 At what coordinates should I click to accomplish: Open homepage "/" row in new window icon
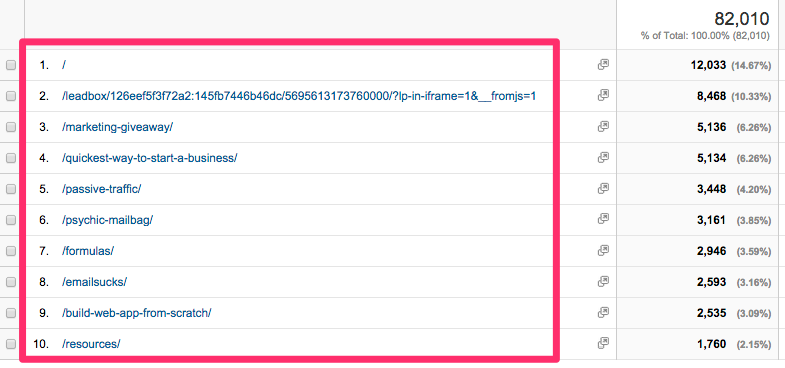603,65
